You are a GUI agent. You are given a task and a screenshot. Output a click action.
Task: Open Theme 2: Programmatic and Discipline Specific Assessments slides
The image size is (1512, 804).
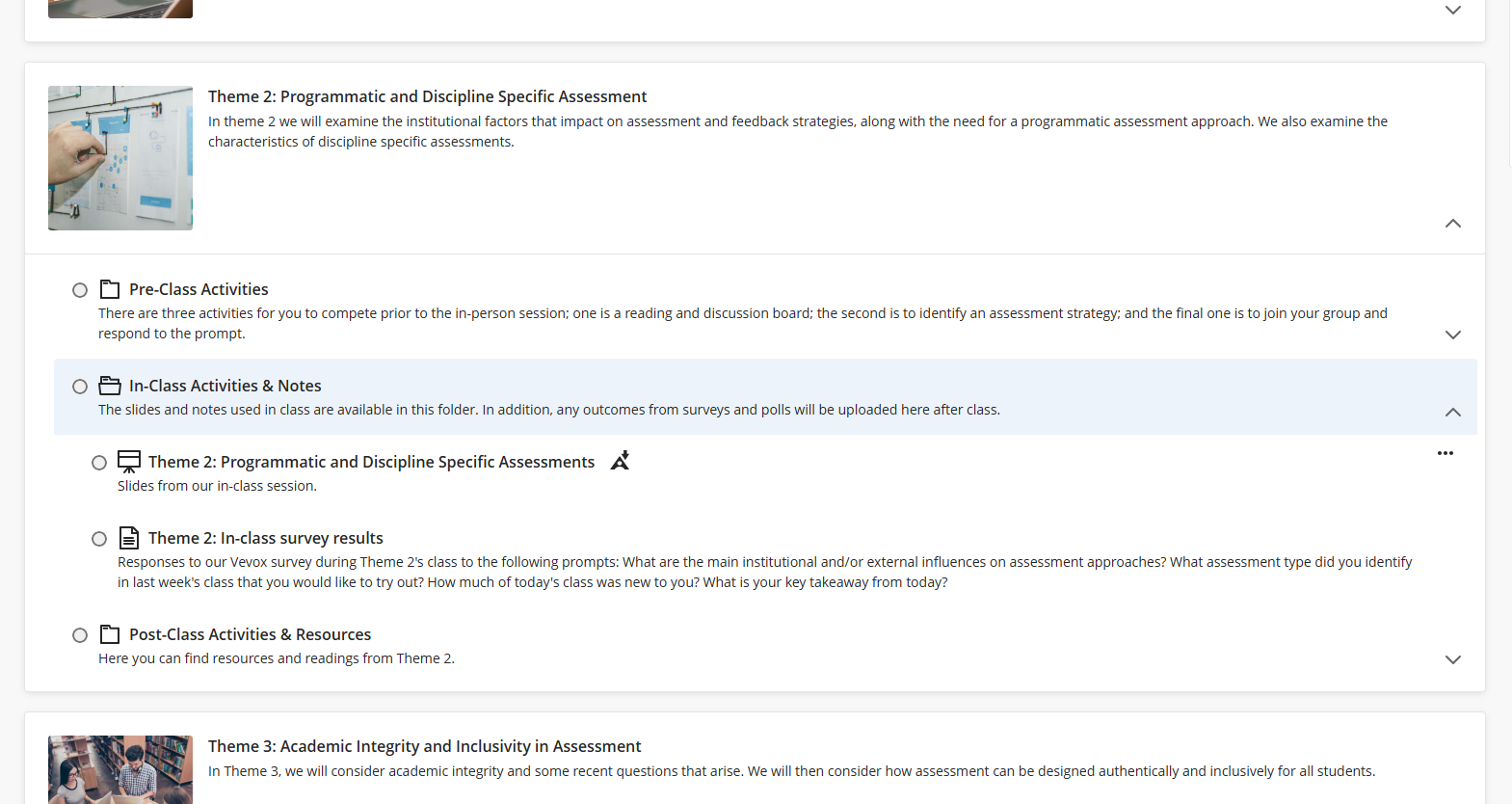pyautogui.click(x=371, y=462)
